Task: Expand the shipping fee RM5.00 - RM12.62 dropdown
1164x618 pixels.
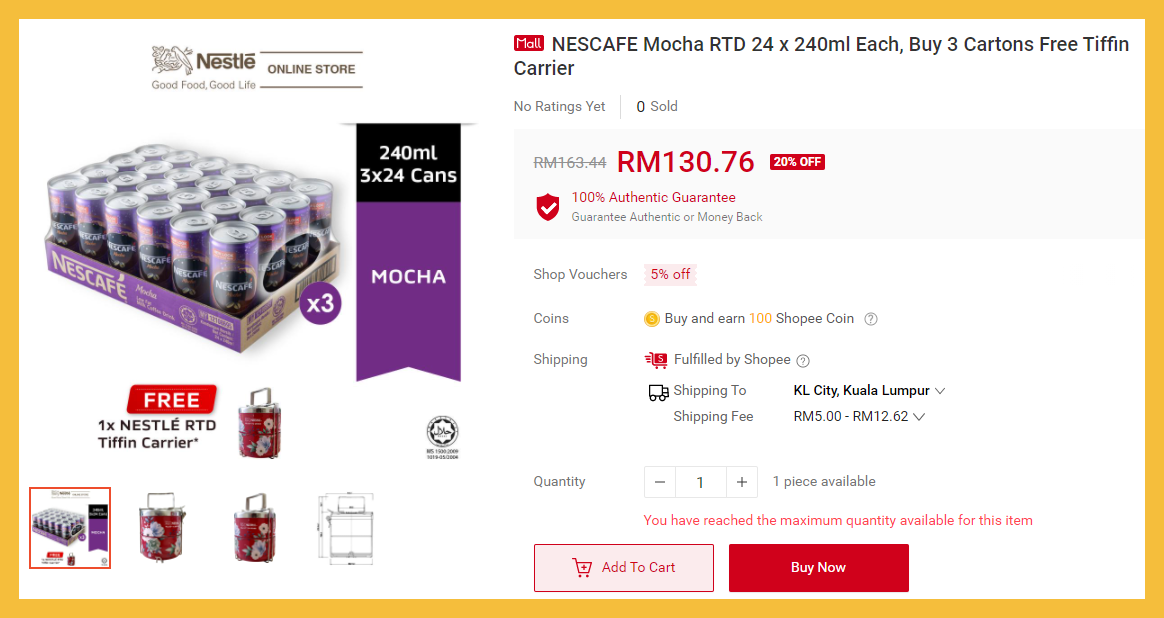Action: click(x=919, y=417)
